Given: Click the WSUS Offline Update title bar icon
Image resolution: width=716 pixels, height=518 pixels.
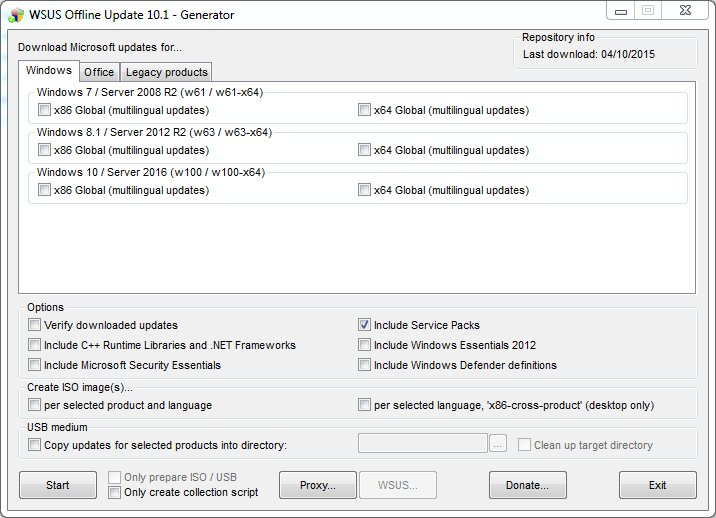Looking at the screenshot, I should [x=16, y=13].
